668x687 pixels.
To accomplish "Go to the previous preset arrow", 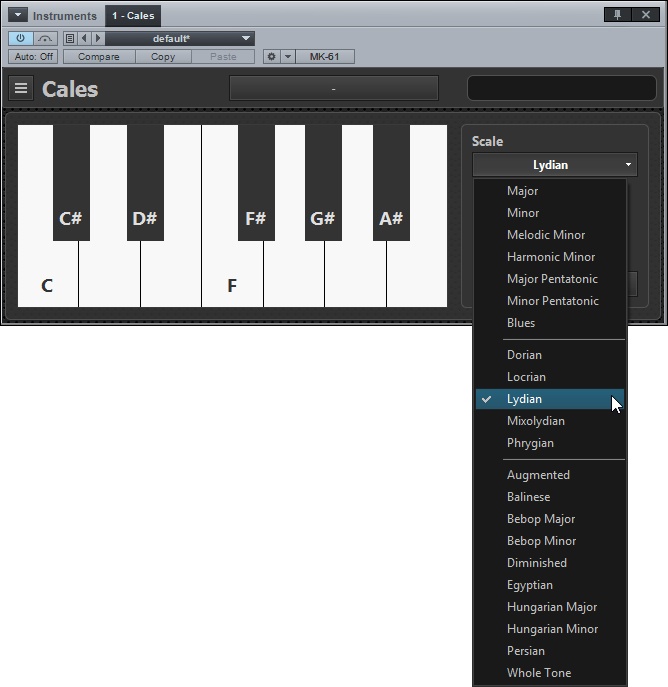I will coord(84,39).
